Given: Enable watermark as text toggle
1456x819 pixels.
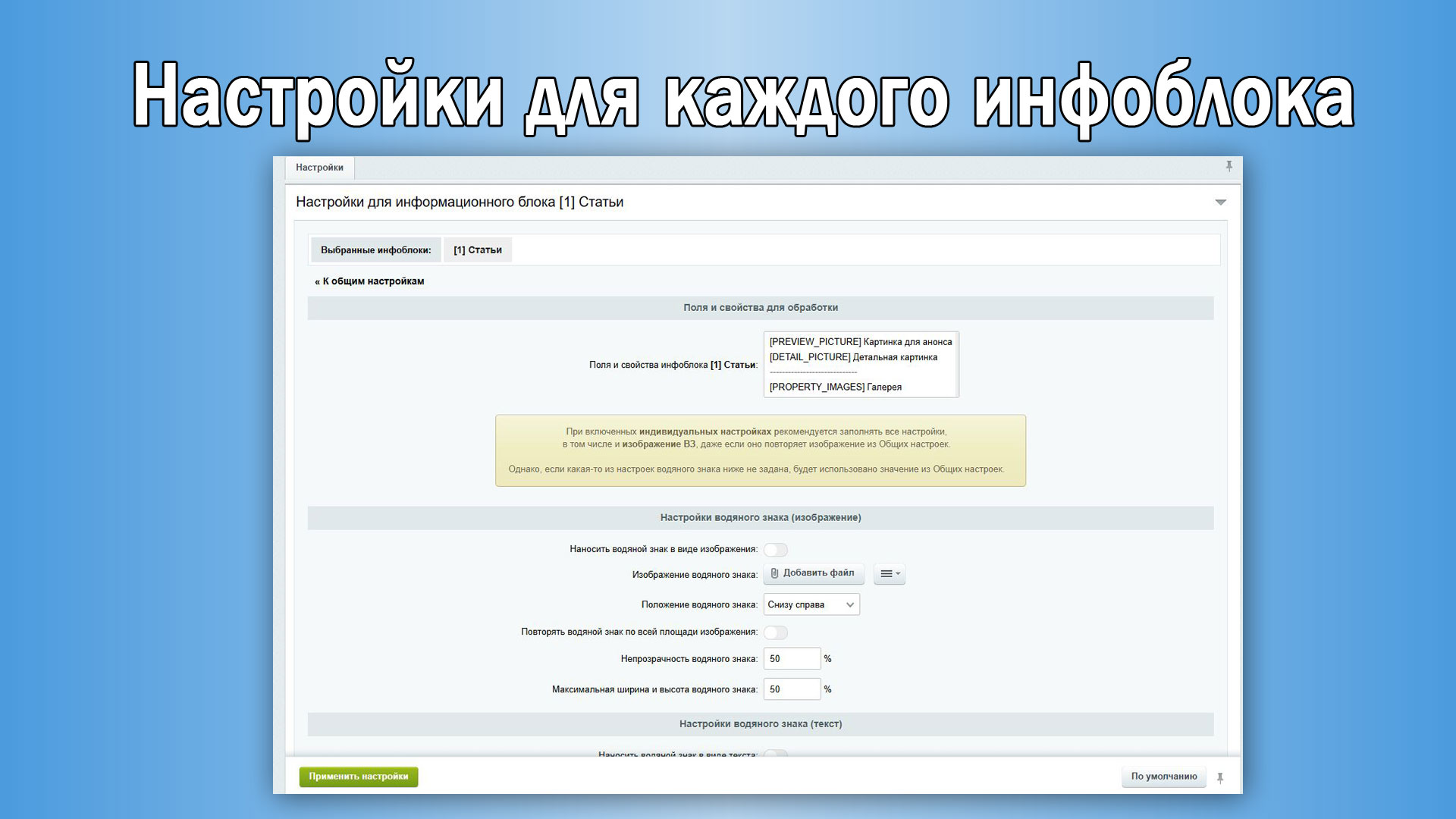Looking at the screenshot, I should coord(775,755).
